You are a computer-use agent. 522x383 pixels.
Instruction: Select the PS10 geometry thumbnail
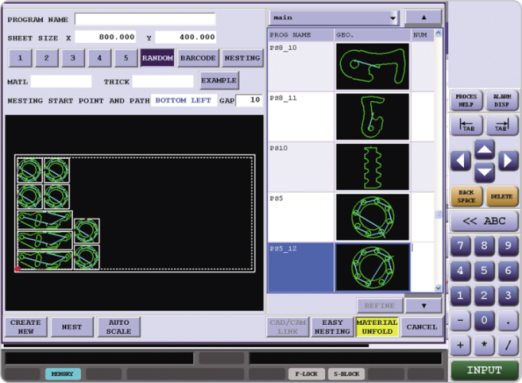coord(372,167)
